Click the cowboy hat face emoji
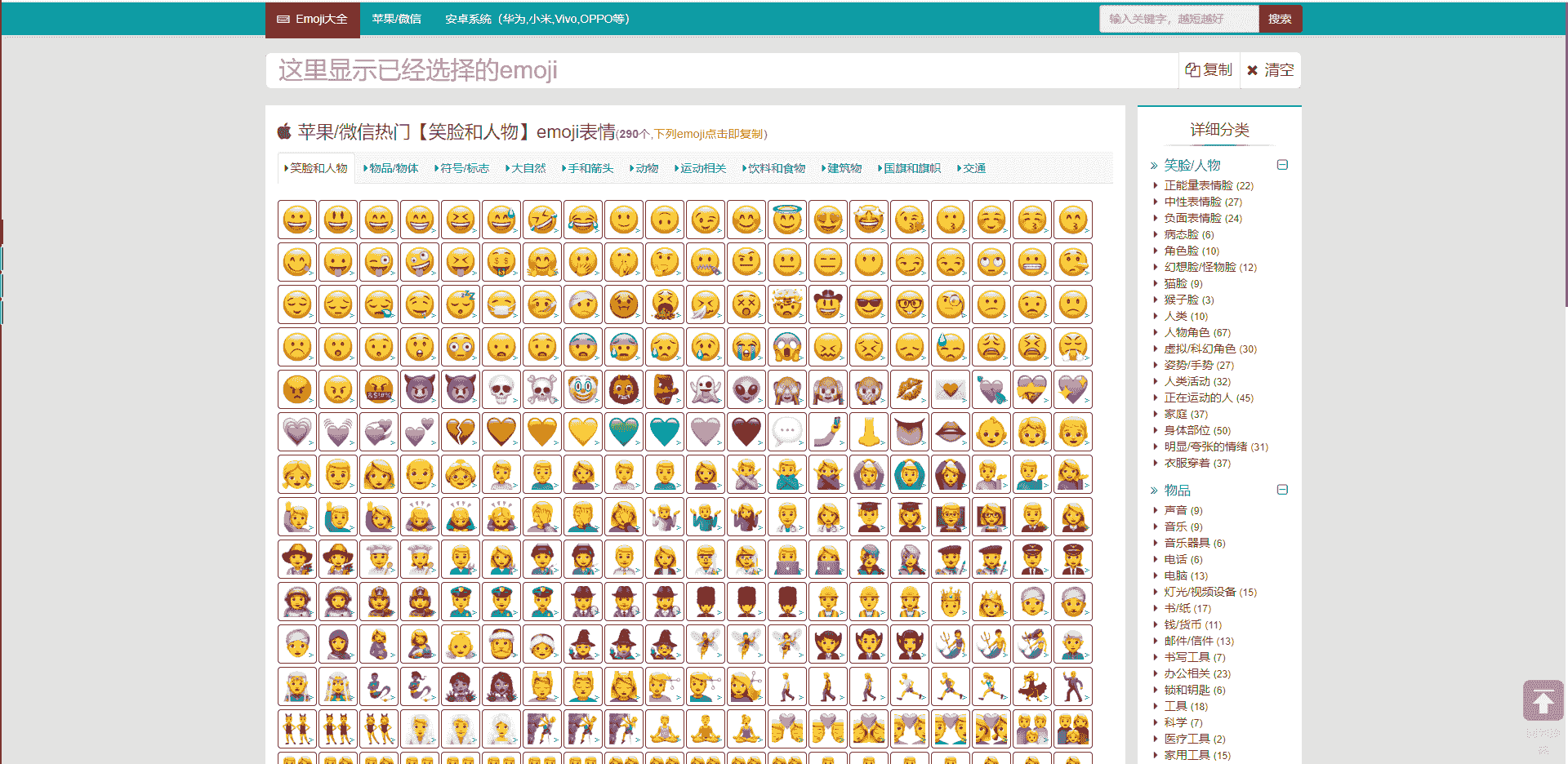Screen dimensions: 1568x764 click(x=827, y=304)
